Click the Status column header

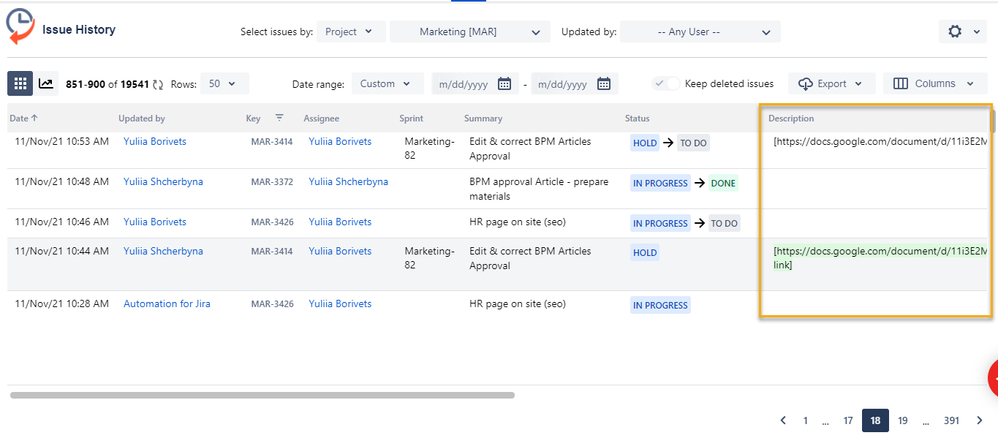(x=637, y=118)
